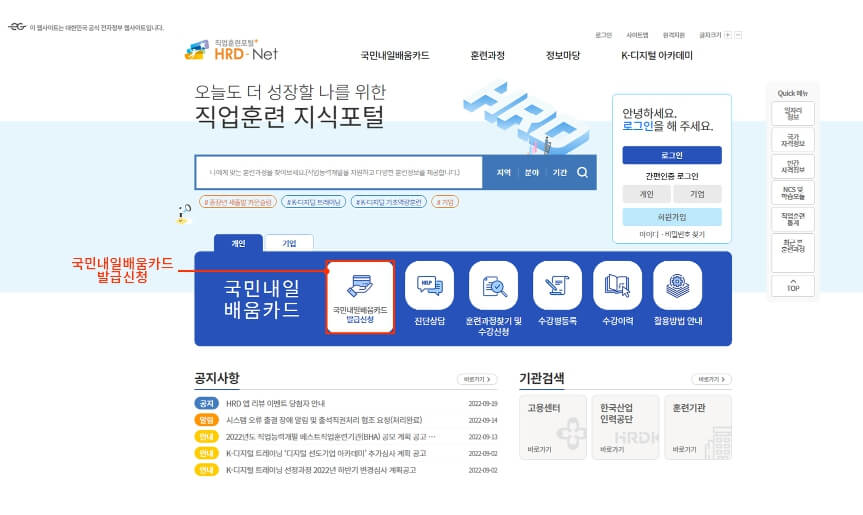Viewport: 863px width, 515px height.
Task: Click the search magnifier icon
Action: click(x=582, y=173)
